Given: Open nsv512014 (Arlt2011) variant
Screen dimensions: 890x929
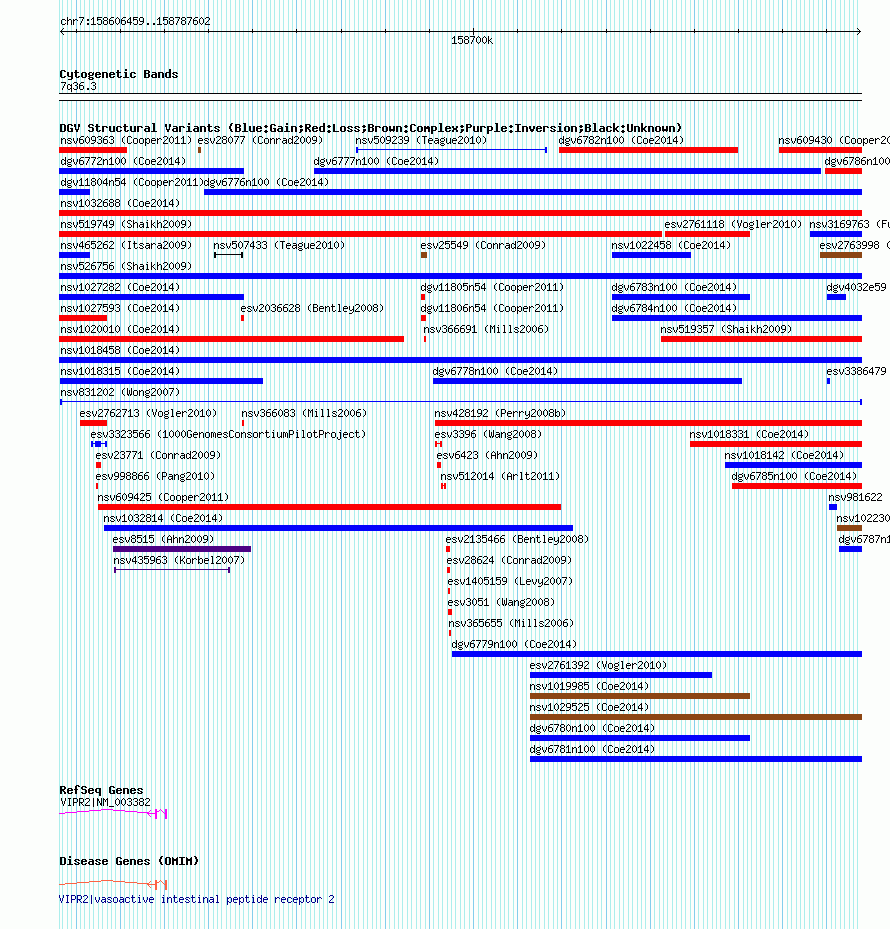Looking at the screenshot, I should pyautogui.click(x=500, y=477).
